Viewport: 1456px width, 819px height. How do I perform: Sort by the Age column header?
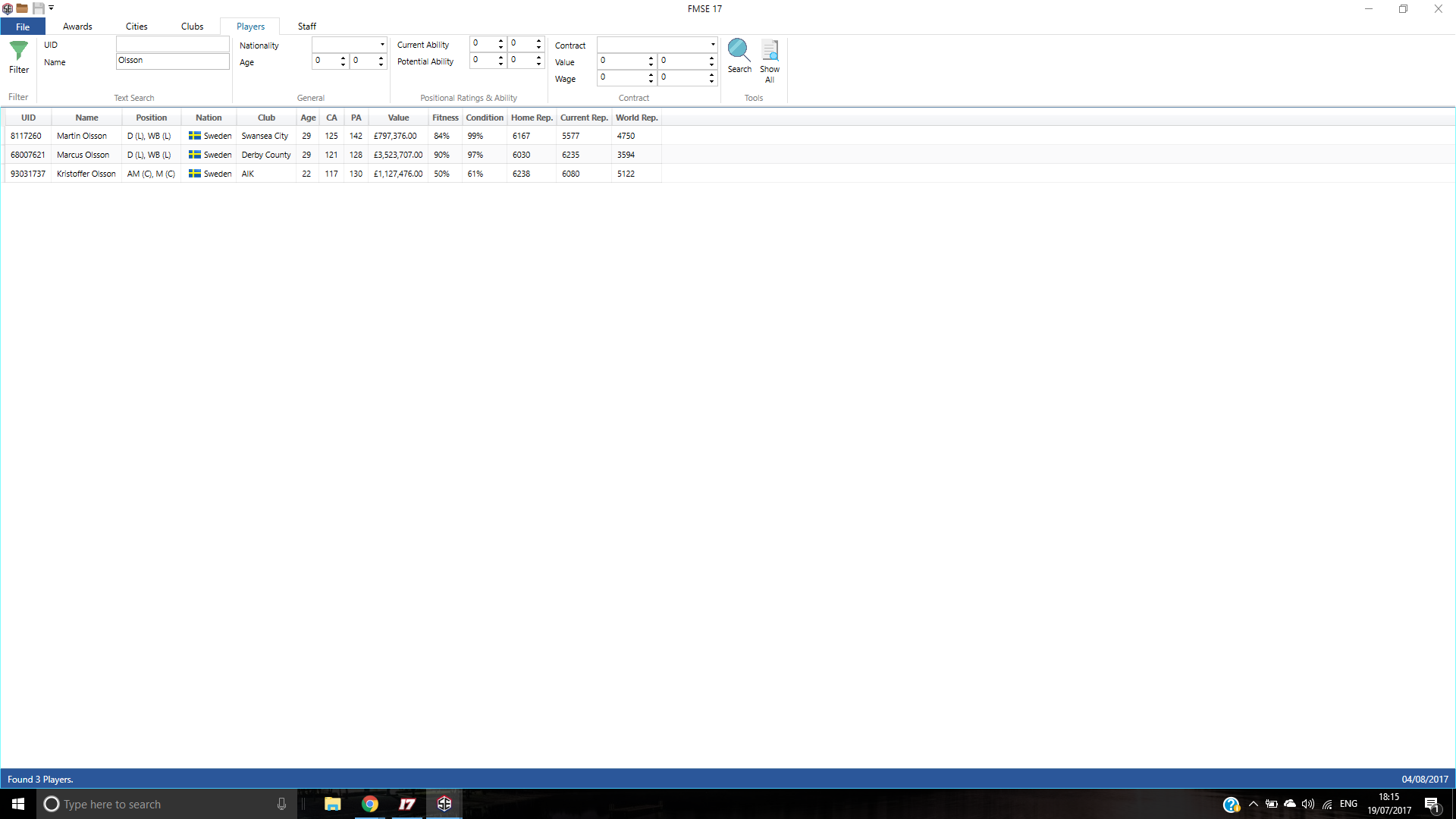[308, 118]
